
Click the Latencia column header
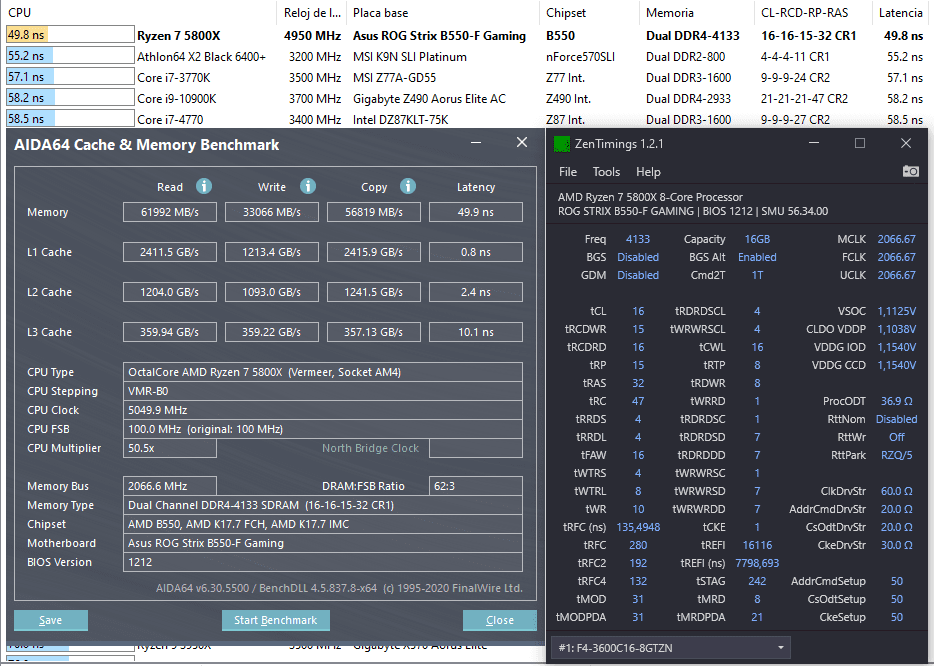click(x=901, y=13)
